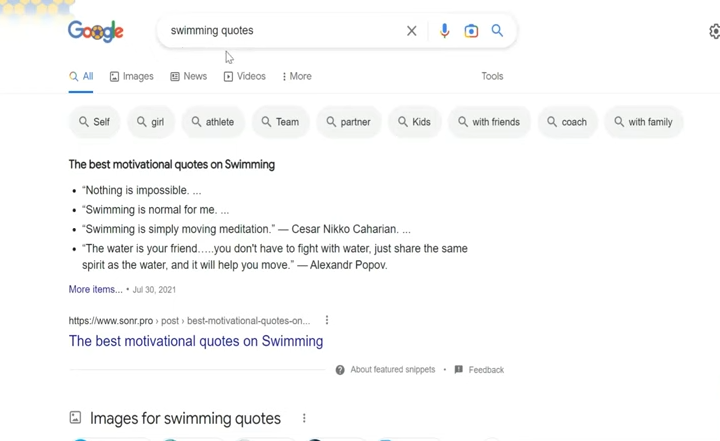The image size is (720, 441).
Task: Start voice search with microphone icon
Action: [x=444, y=31]
